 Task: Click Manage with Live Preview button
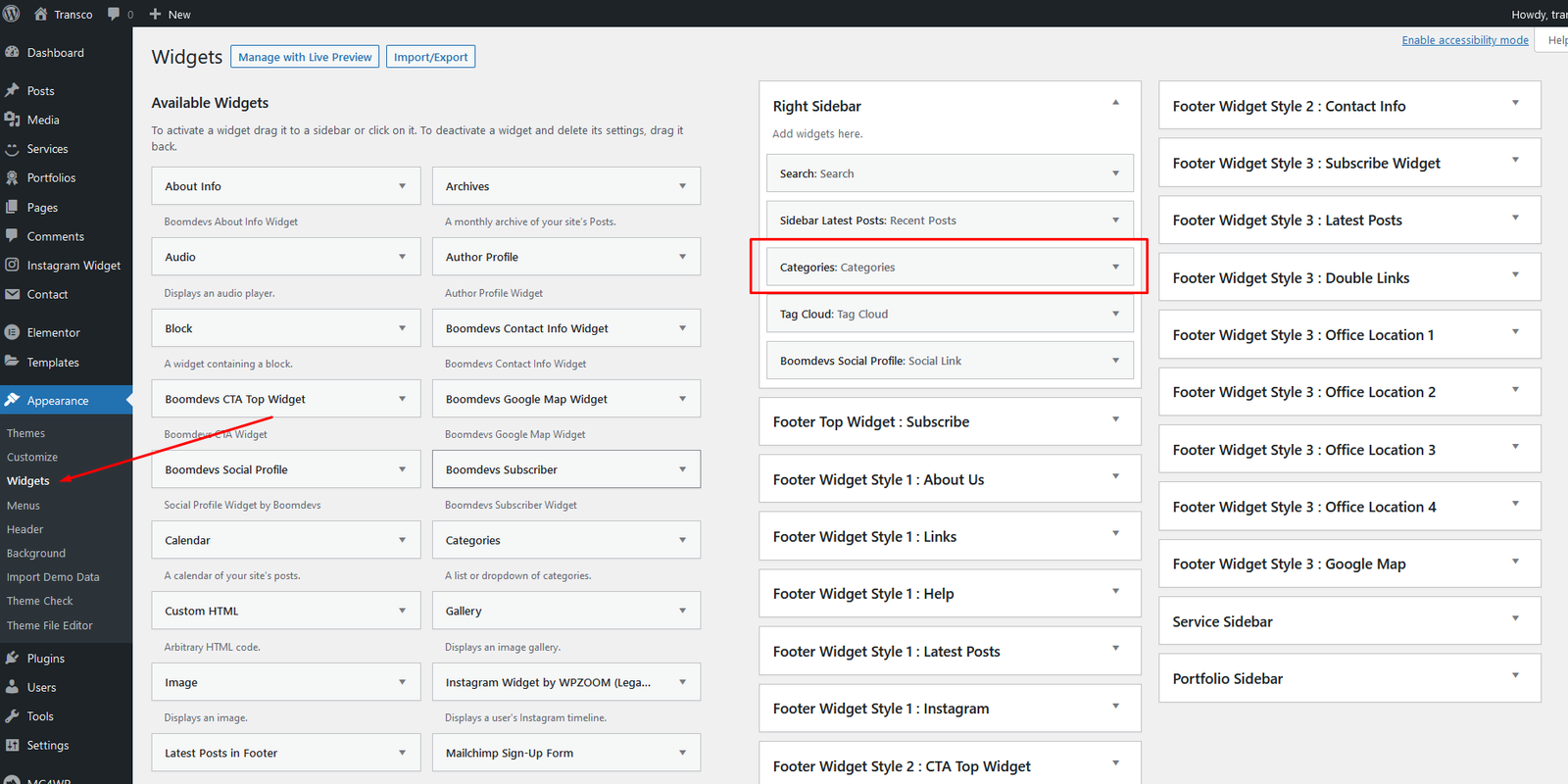coord(305,57)
